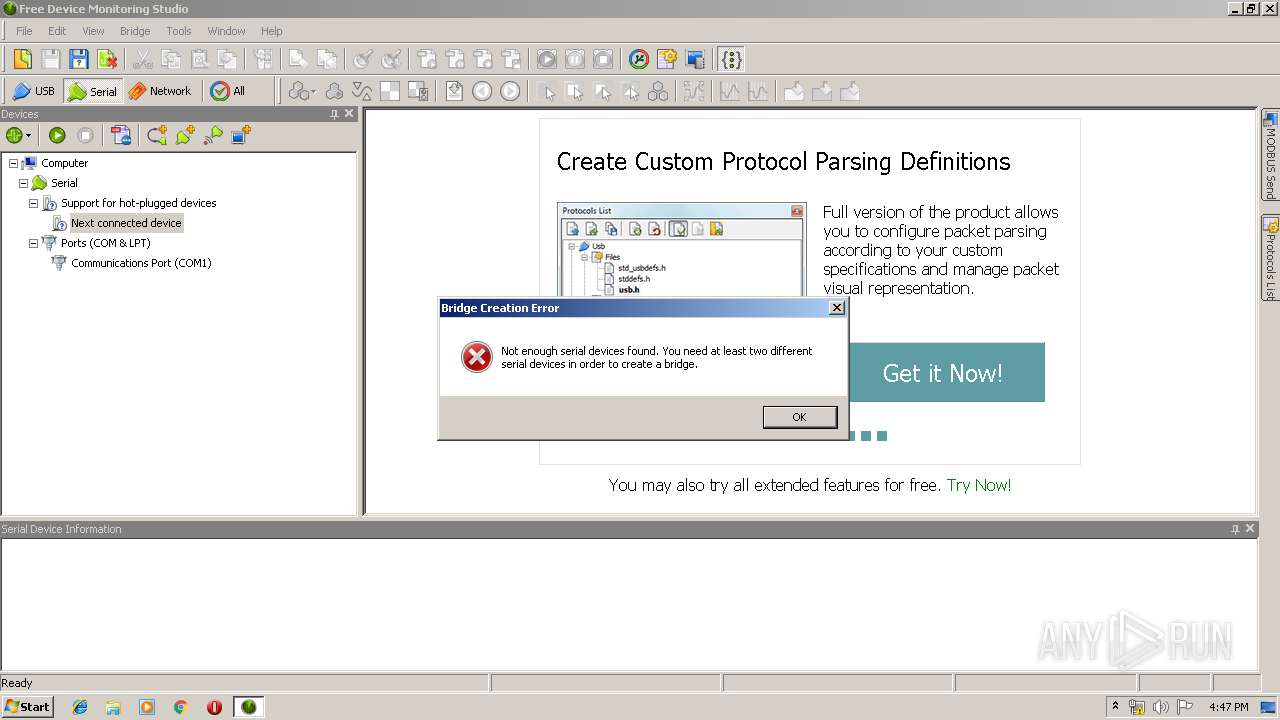Close the Serial Device Information panel
The width and height of the screenshot is (1280, 720).
coord(1250,529)
